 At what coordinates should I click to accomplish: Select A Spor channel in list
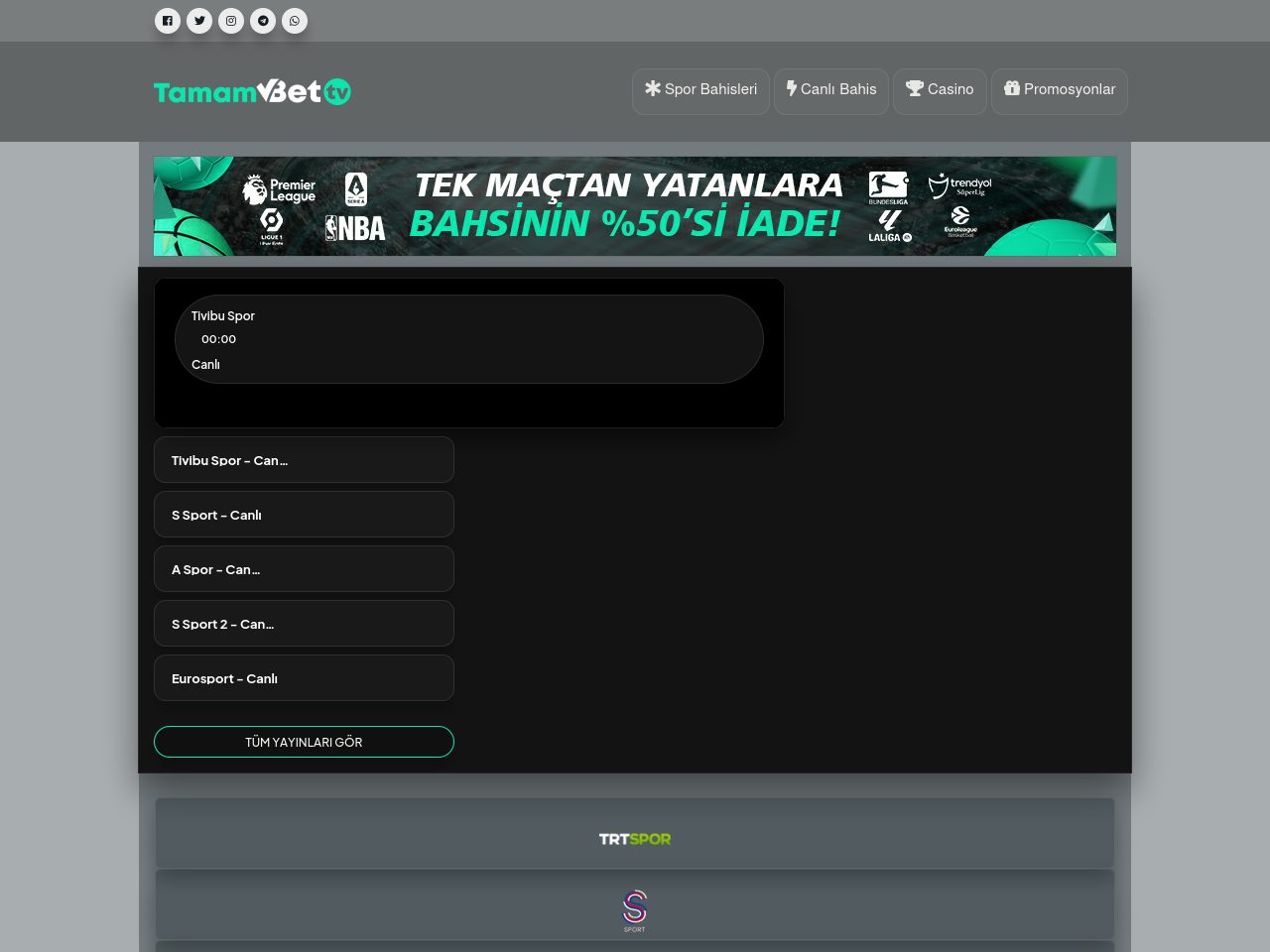pos(304,569)
